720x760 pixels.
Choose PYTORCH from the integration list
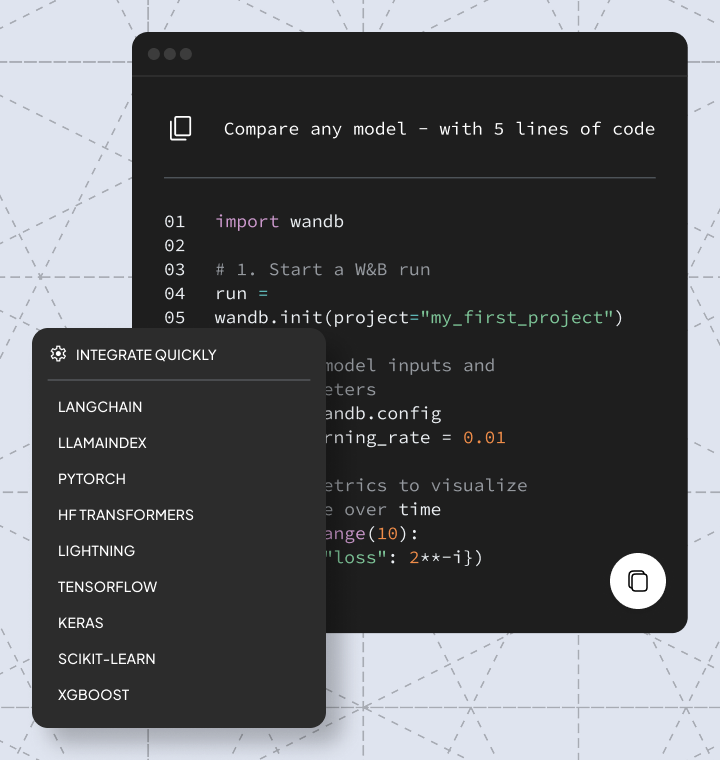[x=92, y=479]
